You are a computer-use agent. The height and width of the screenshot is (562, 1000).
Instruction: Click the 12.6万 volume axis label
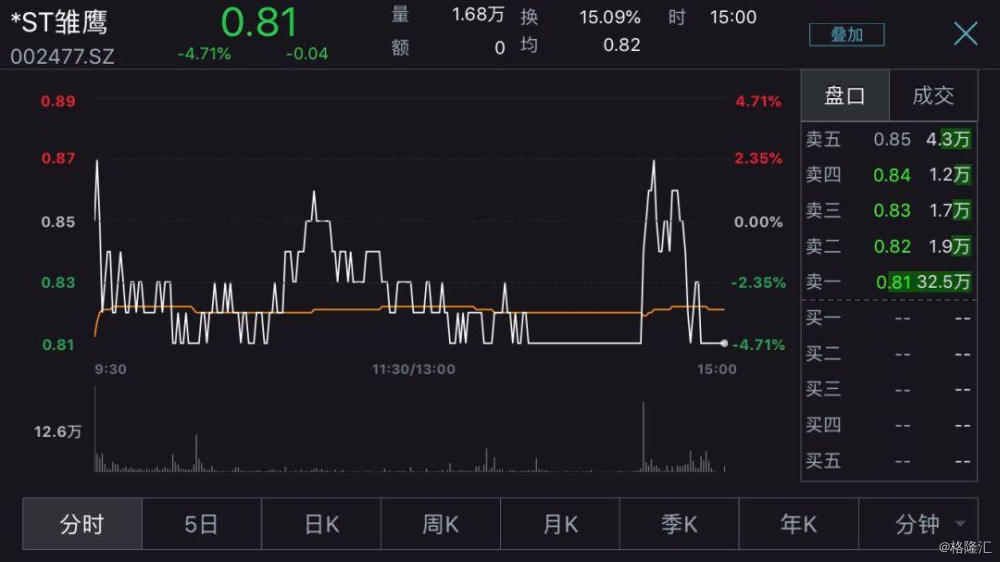[x=57, y=432]
